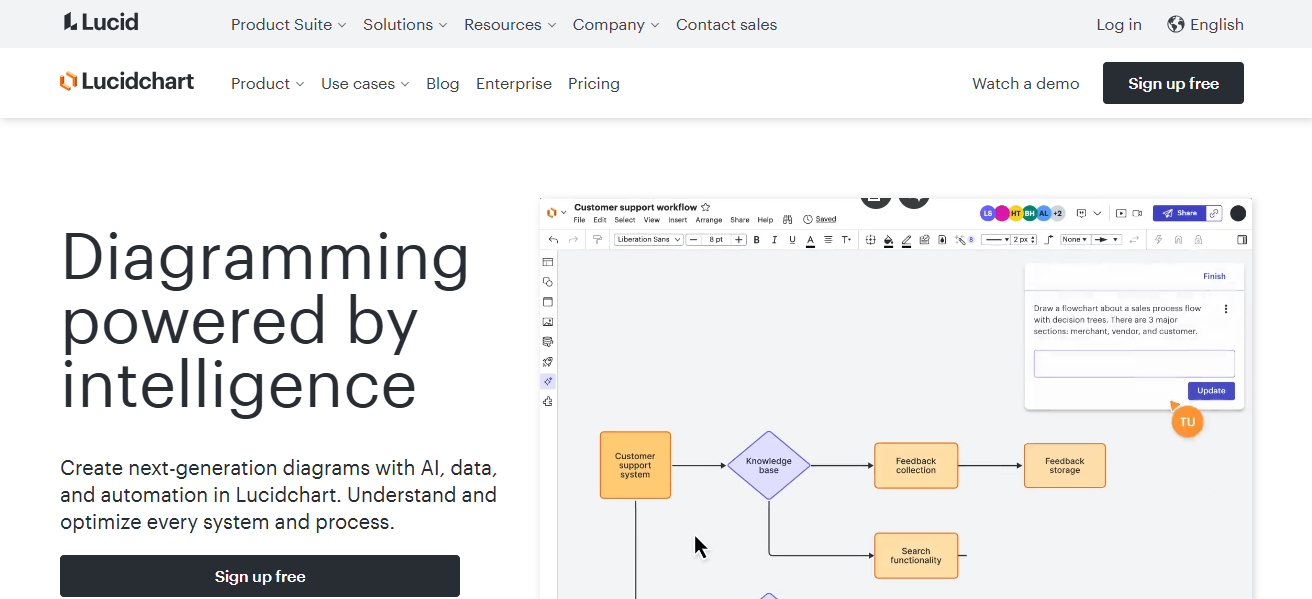Viewport: 1312px width, 599px height.
Task: Open the text color picker
Action: (x=810, y=240)
